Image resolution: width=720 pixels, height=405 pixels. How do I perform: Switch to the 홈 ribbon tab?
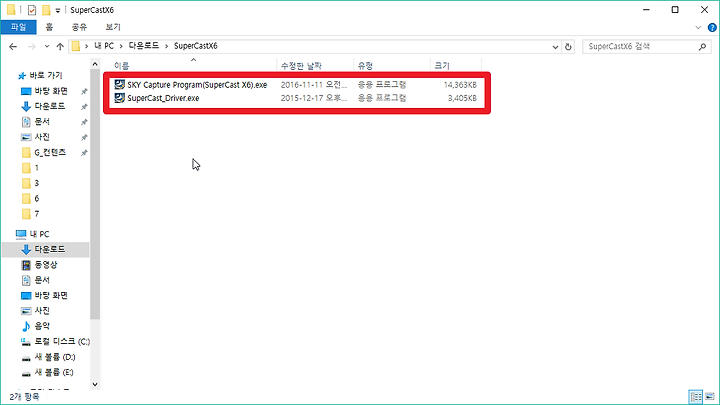click(x=49, y=27)
